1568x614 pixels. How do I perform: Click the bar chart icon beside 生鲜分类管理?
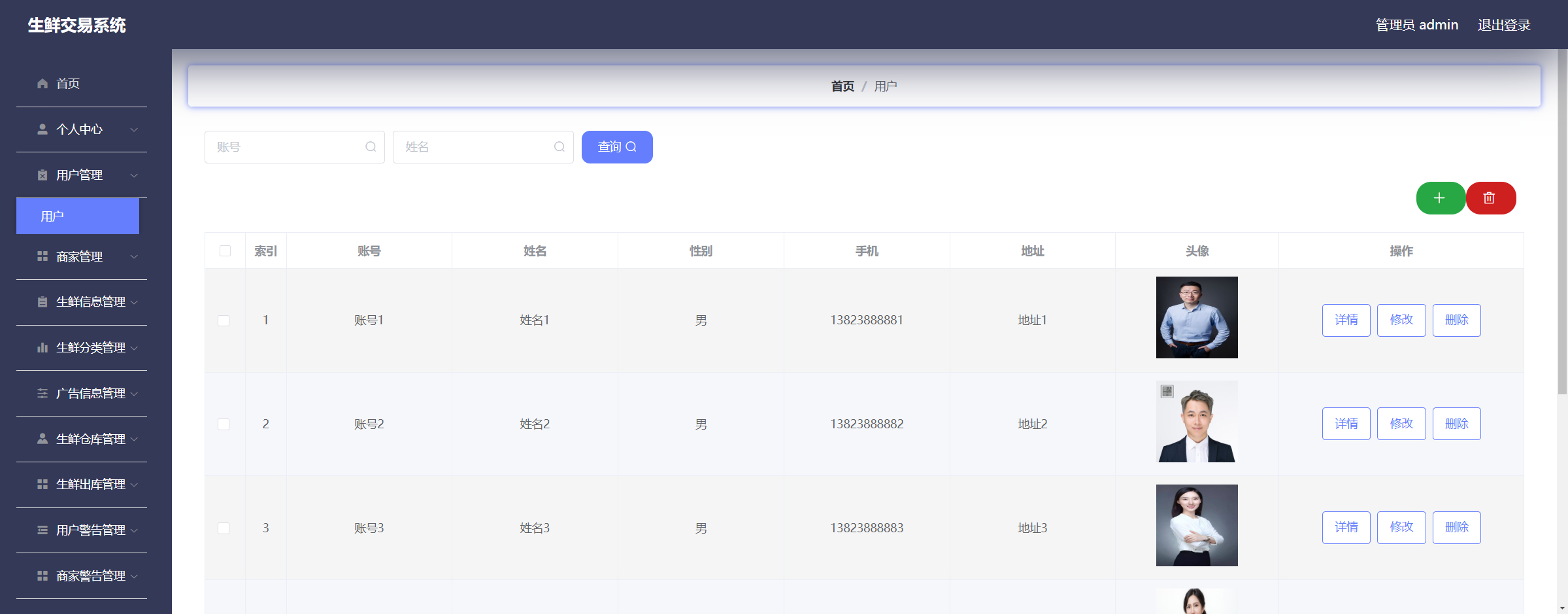pyautogui.click(x=42, y=348)
